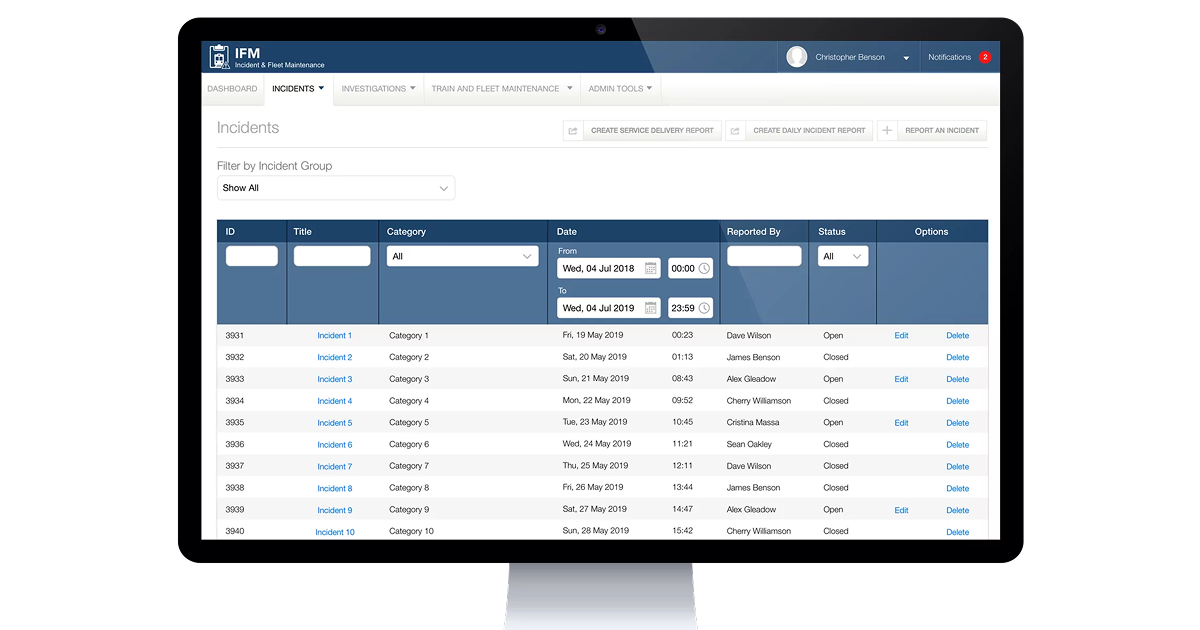The image size is (1200, 630).
Task: Click the IFM clipboard logo icon
Action: pyautogui.click(x=220, y=56)
